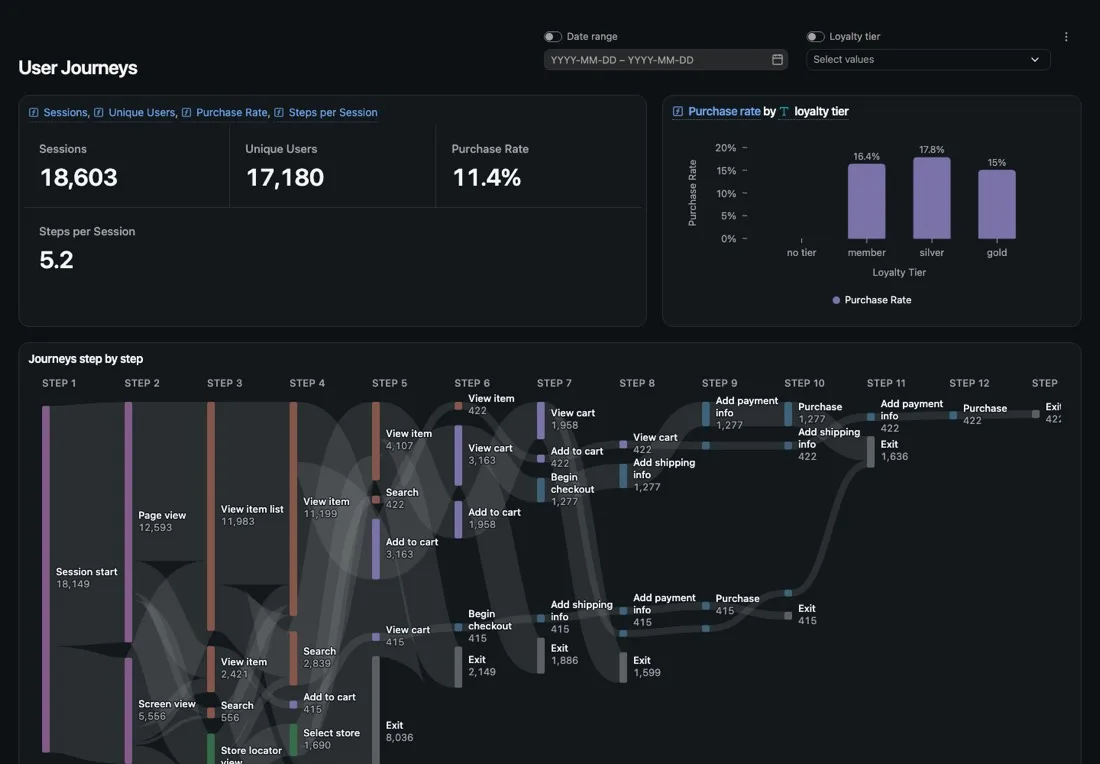Select the Page view 12,593 node
This screenshot has width=1100, height=764.
coord(128,522)
